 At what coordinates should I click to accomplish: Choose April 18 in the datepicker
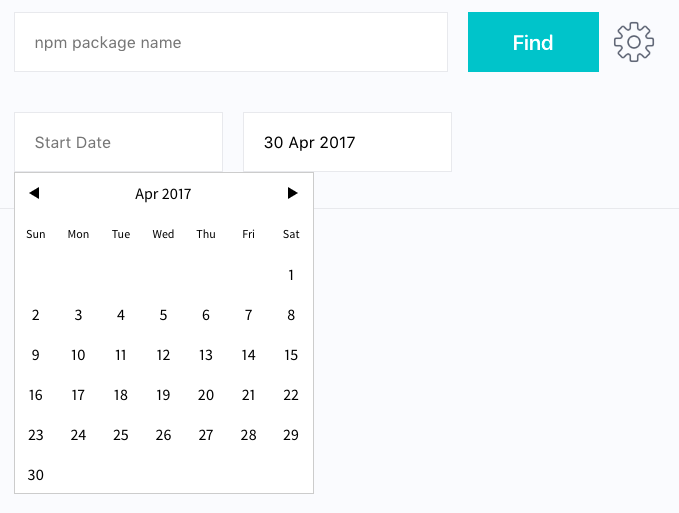tap(121, 395)
